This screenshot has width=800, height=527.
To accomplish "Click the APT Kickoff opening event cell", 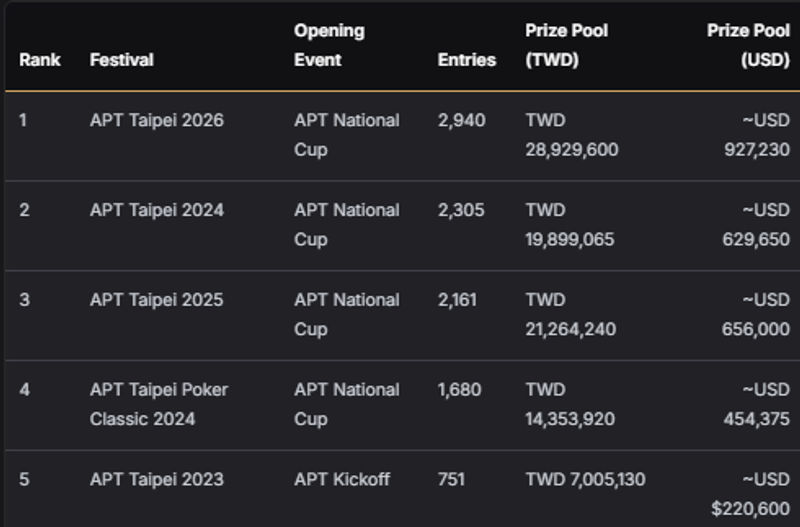I will [x=342, y=480].
